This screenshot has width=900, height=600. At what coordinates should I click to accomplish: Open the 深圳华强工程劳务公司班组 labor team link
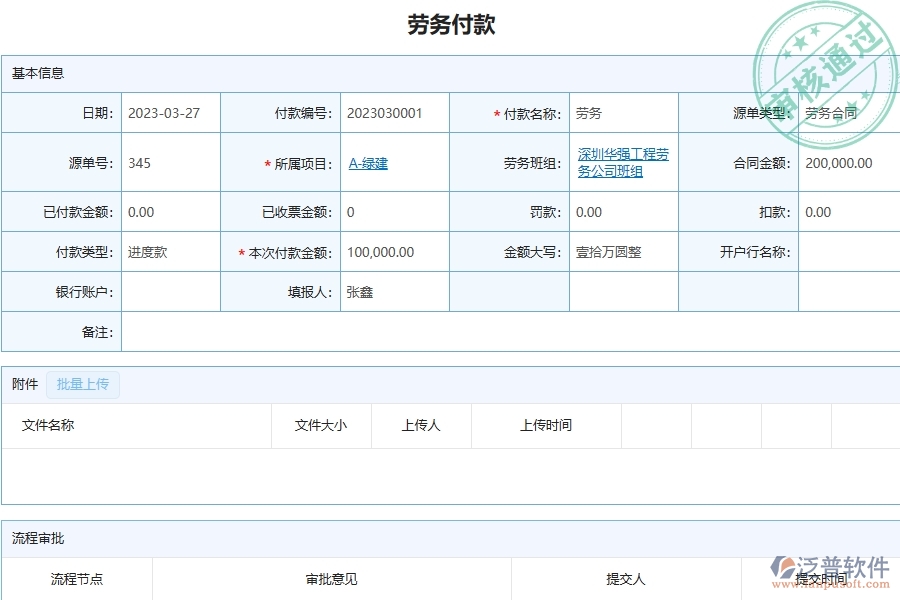click(622, 162)
